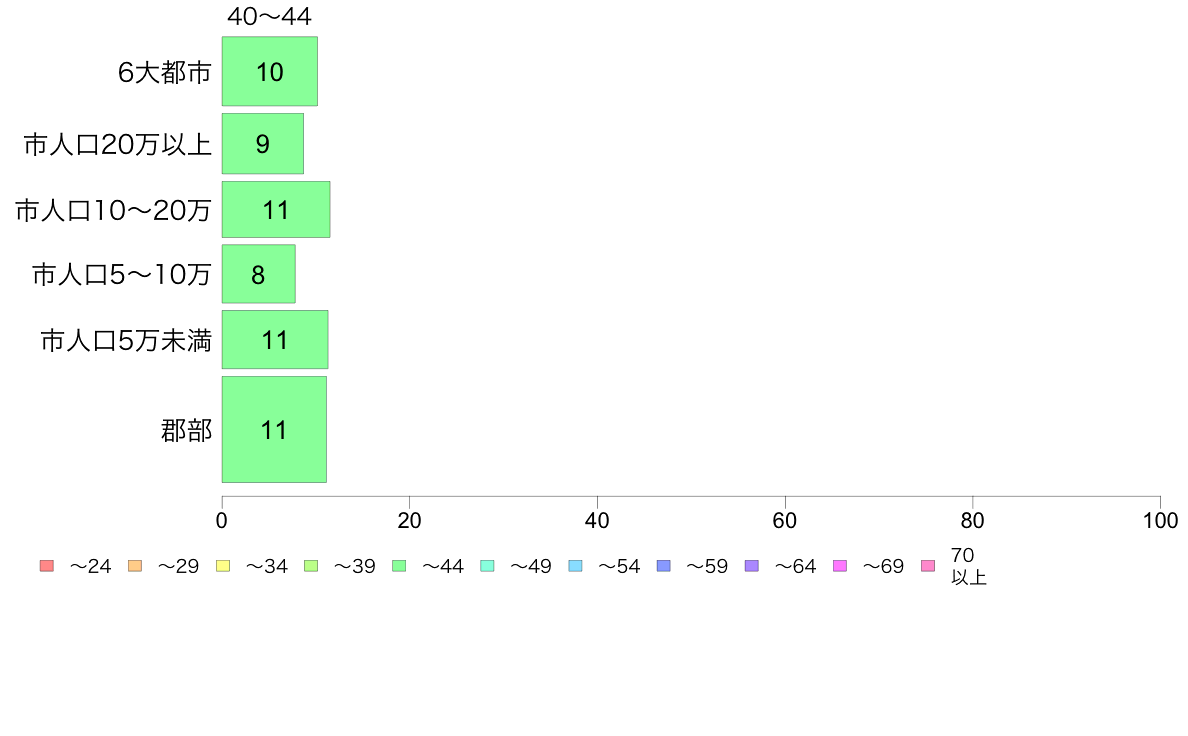Screen dimensions: 1188x736
Task: Click the bar for 市人口10〜20万
Action: click(x=275, y=209)
